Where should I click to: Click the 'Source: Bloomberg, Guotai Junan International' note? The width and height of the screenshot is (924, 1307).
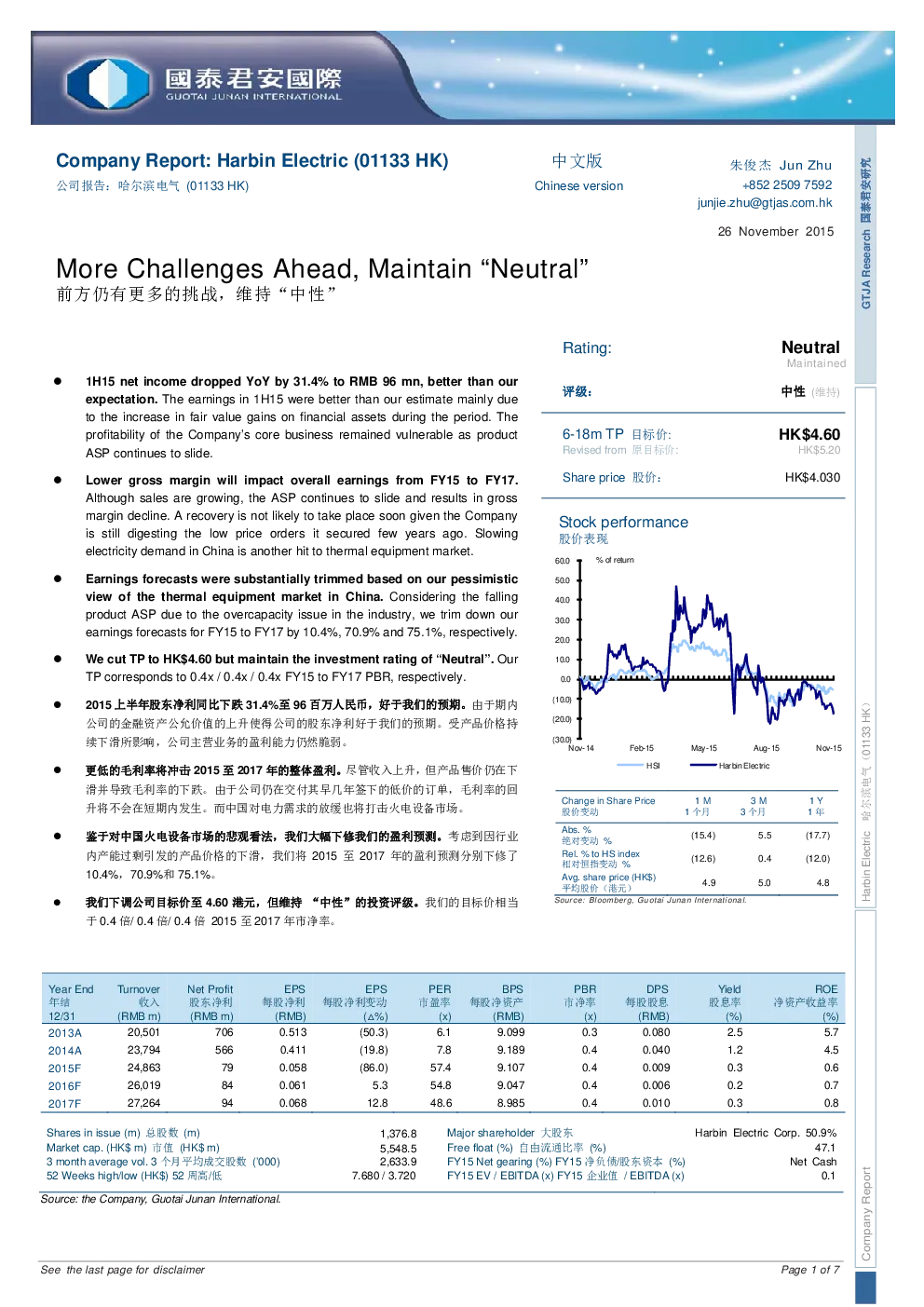tap(650, 900)
